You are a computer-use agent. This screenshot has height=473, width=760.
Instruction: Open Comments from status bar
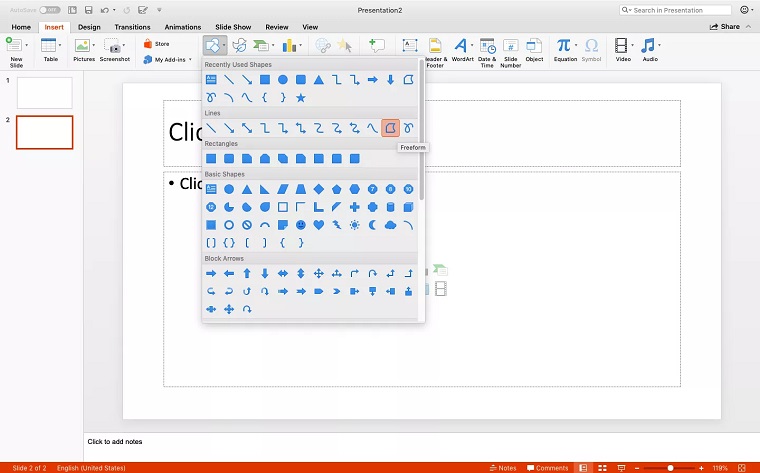point(547,468)
